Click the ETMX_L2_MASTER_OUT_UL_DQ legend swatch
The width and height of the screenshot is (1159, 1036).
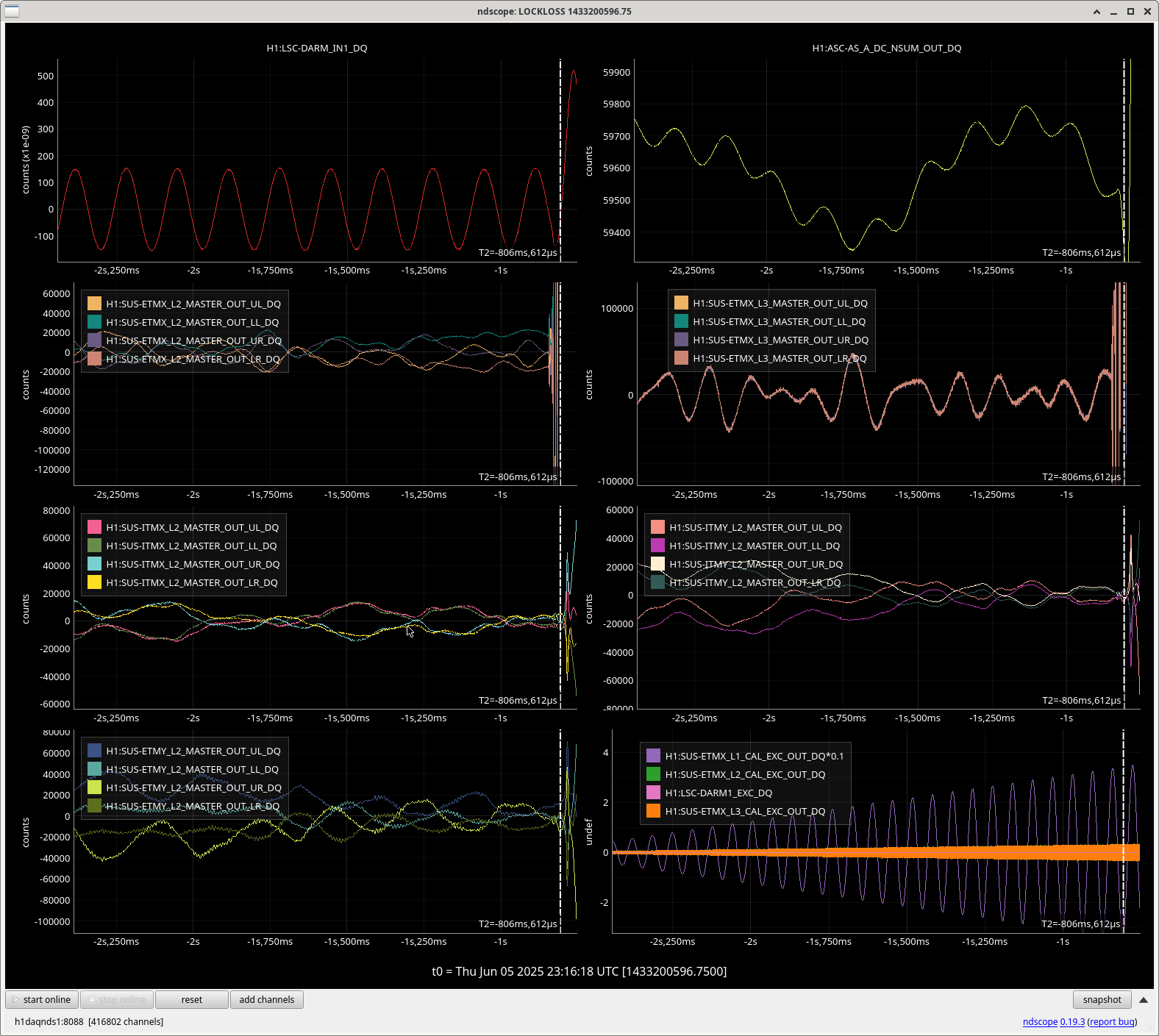[x=94, y=304]
